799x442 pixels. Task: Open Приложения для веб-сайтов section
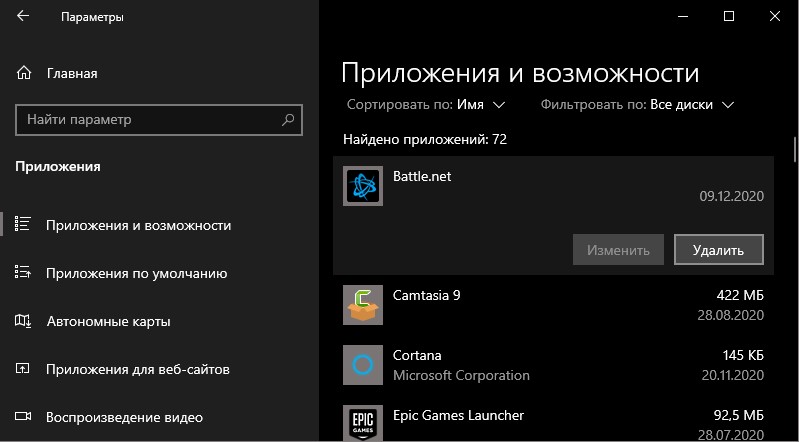138,370
